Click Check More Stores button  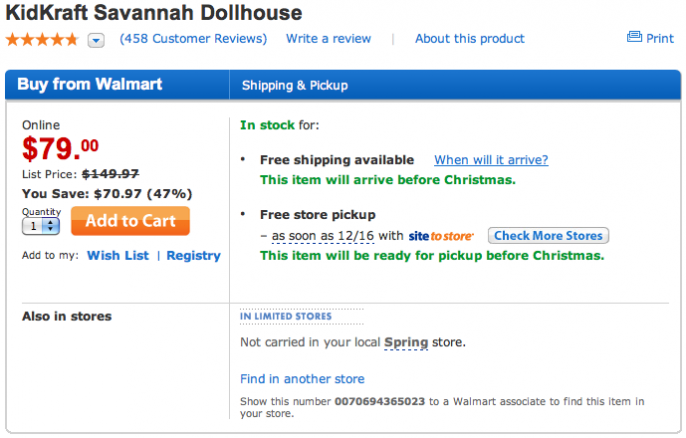[548, 235]
